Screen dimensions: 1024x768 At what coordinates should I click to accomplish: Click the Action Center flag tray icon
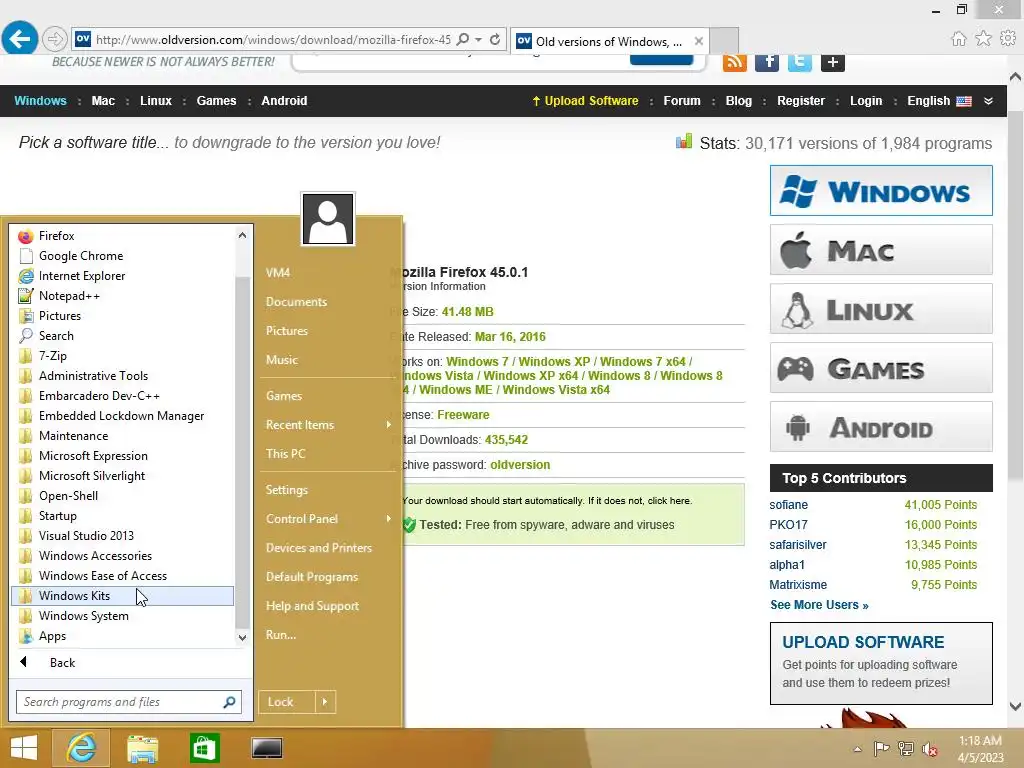(x=882, y=749)
